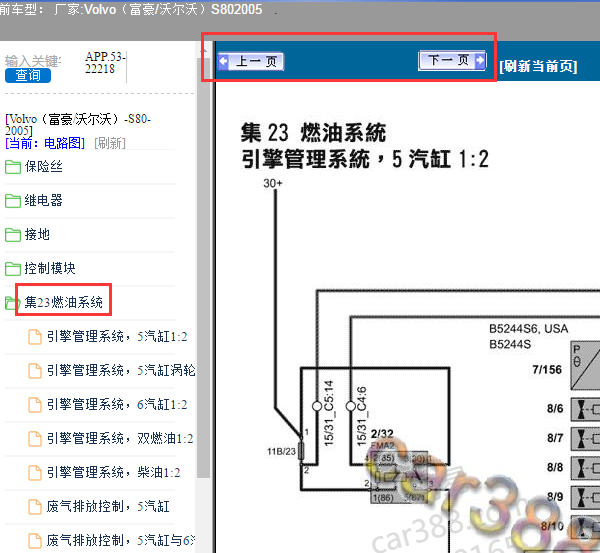
Task: Open the 继电器 folder
Action: pyautogui.click(x=43, y=200)
